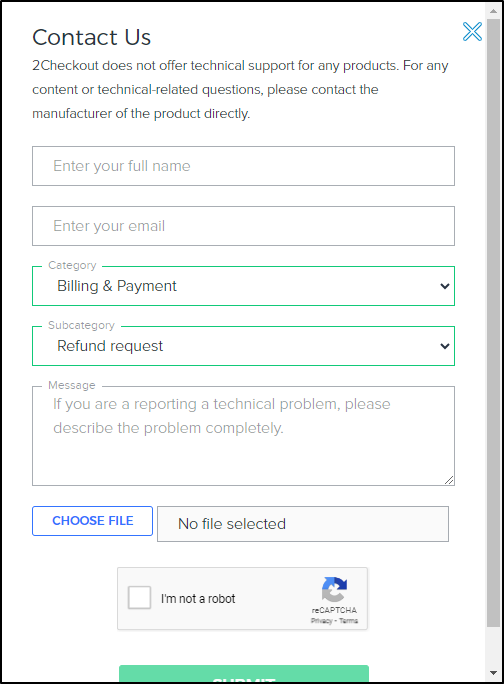Click the scrollbar down arrow
Screen dimensions: 504x684
(494, 673)
